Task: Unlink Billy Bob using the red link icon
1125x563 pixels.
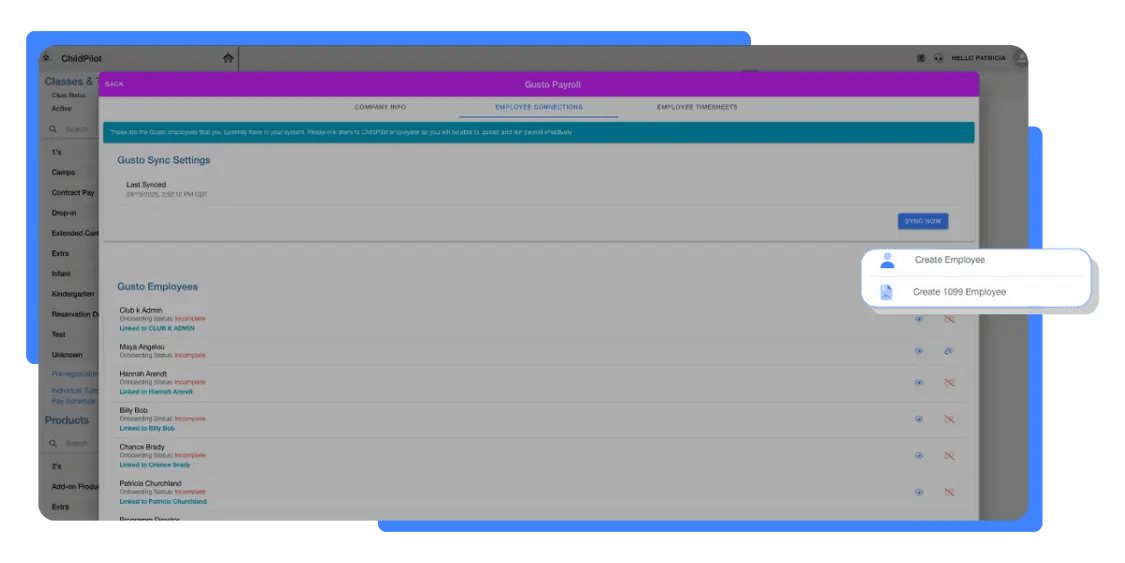Action: (949, 420)
